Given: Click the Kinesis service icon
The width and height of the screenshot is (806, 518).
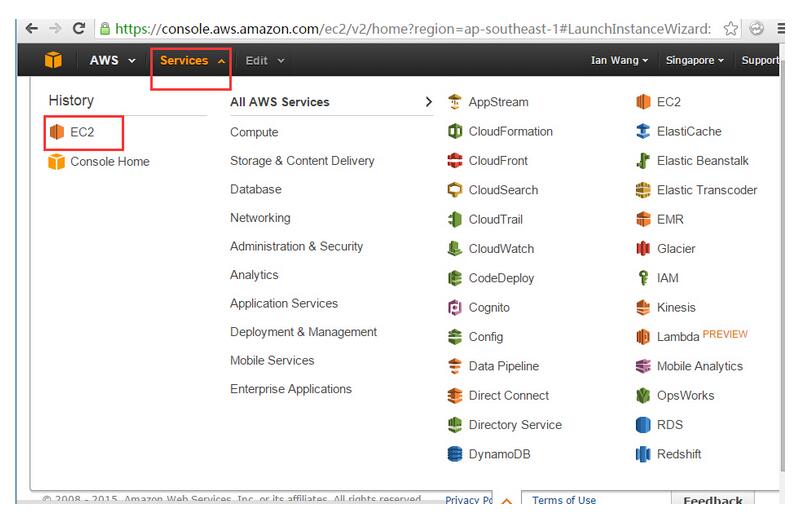Looking at the screenshot, I should pyautogui.click(x=643, y=307).
